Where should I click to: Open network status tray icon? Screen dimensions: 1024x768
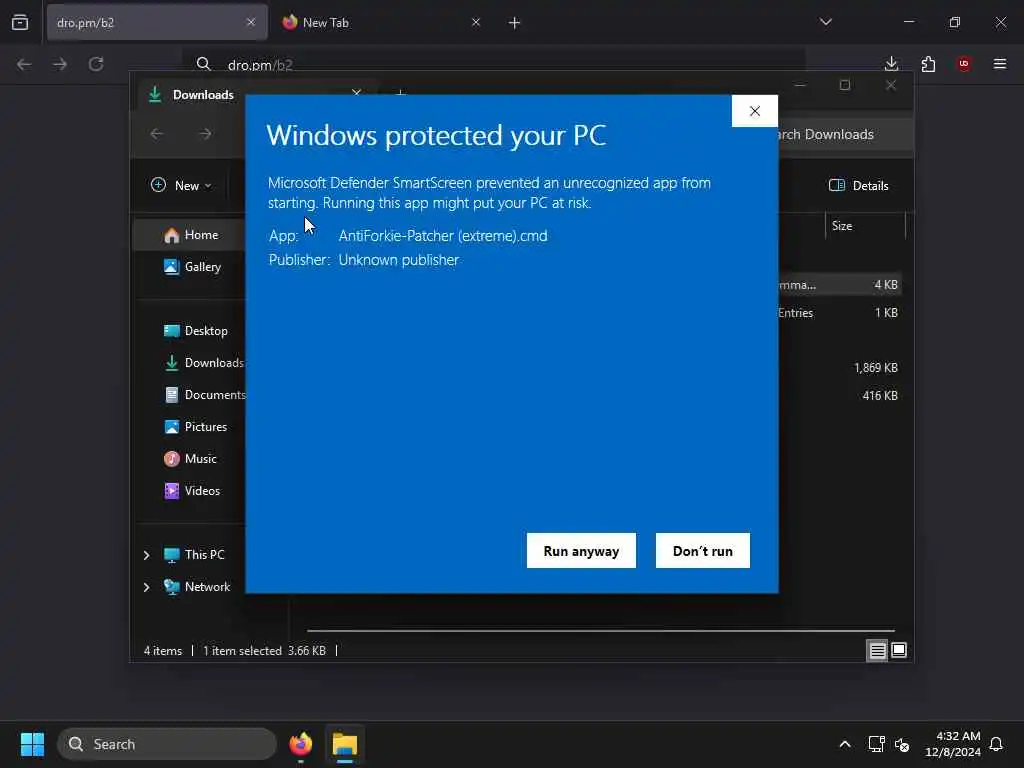[x=876, y=744]
